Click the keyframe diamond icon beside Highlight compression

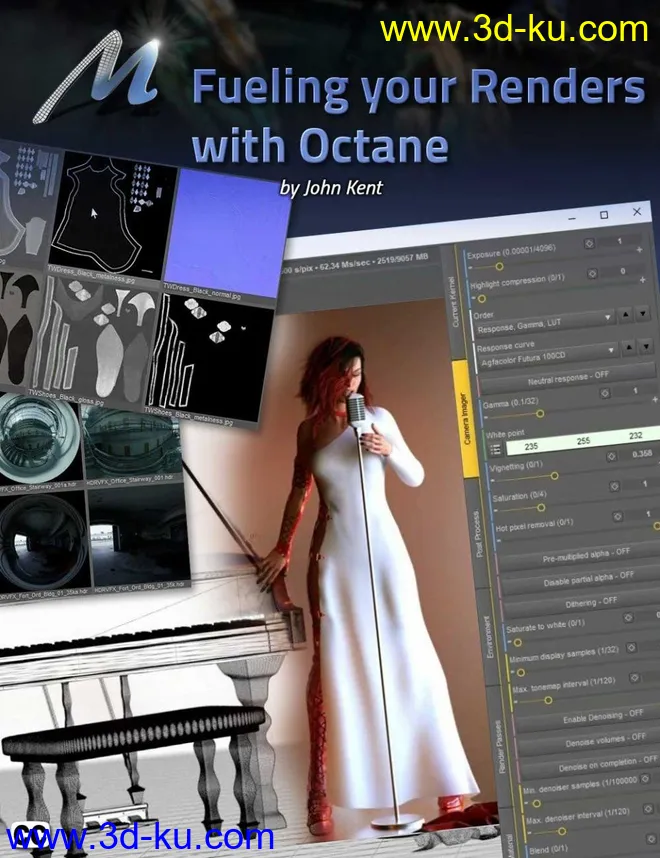(592, 273)
